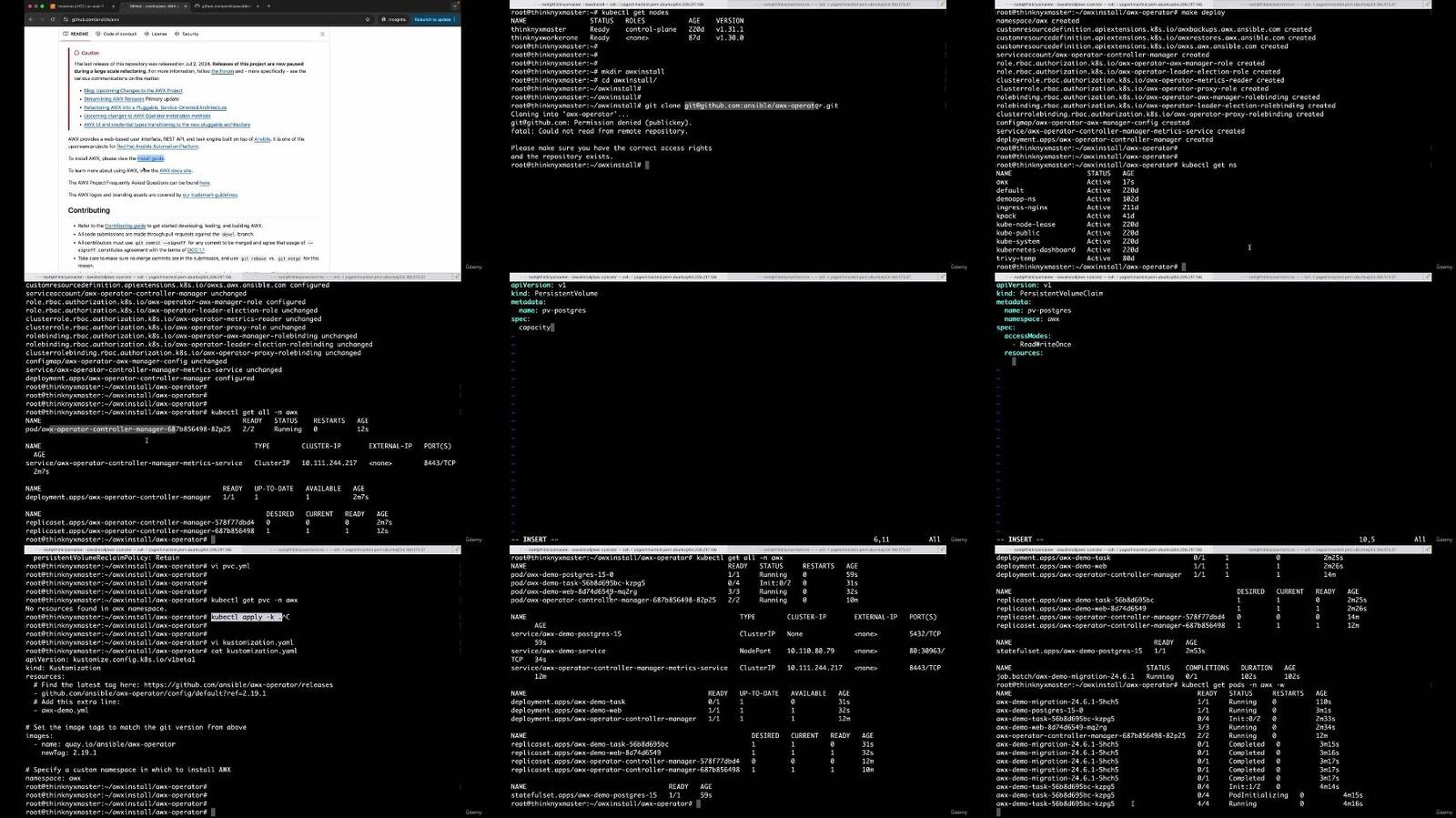Close the first browser tab
This screenshot has height=818, width=1456.
114,5
